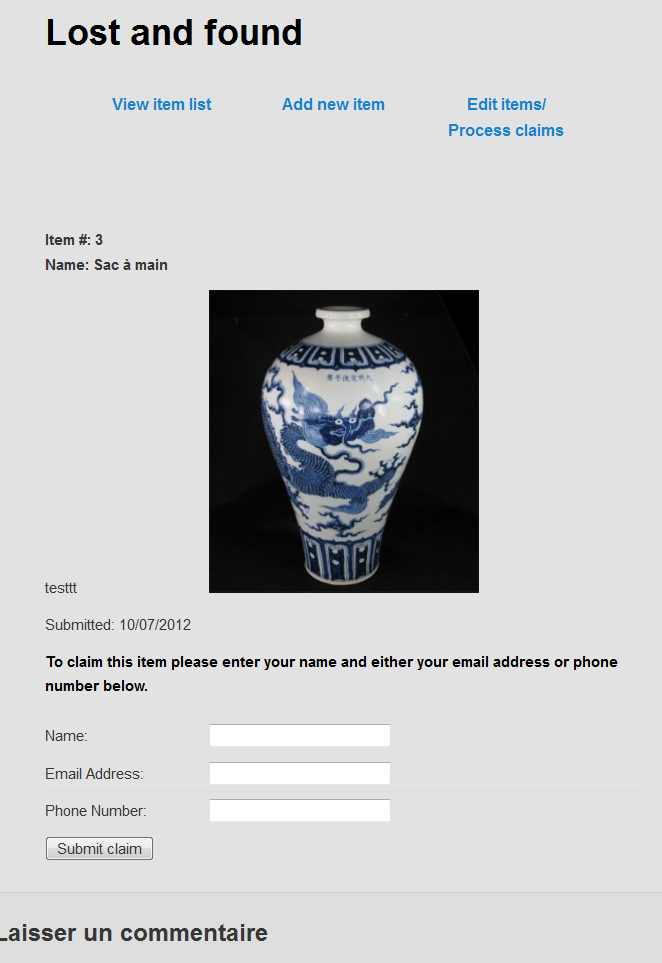This screenshot has height=963, width=662.
Task: Click the Name: Sac à main text
Action: 106,265
